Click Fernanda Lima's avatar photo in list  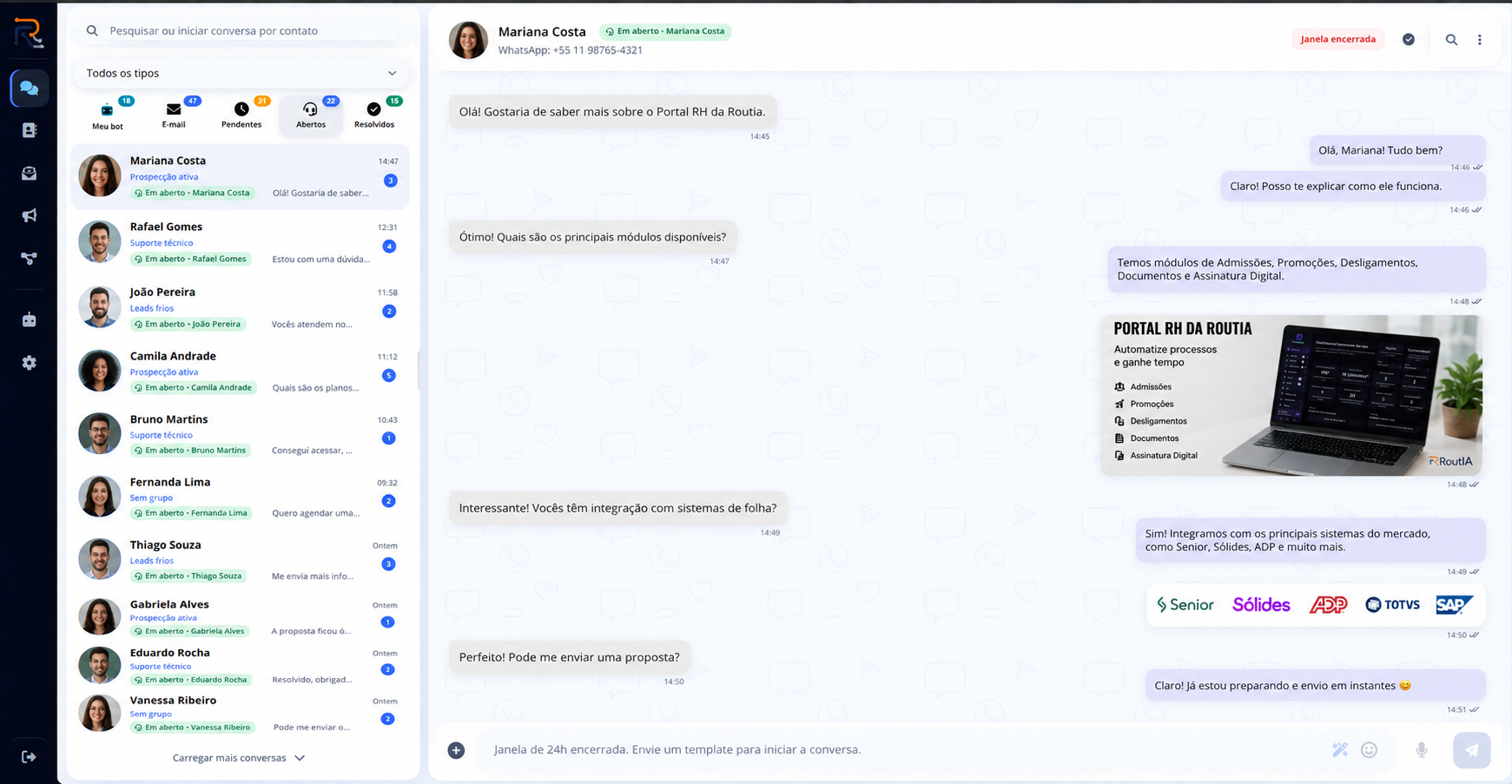(100, 497)
